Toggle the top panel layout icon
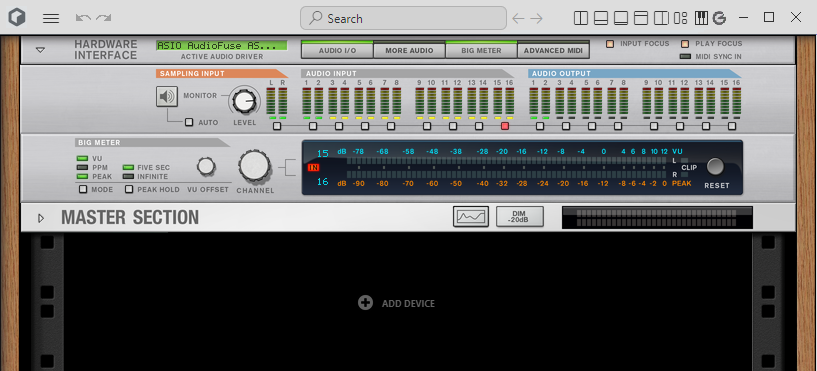Screen dimensions: 817x371 click(641, 18)
